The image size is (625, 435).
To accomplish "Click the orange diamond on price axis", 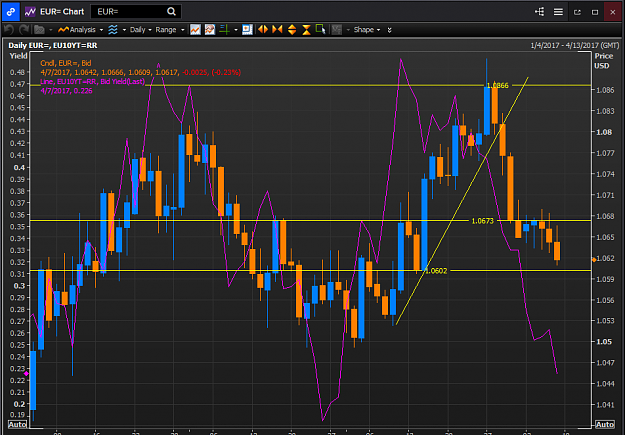I will pyautogui.click(x=594, y=260).
